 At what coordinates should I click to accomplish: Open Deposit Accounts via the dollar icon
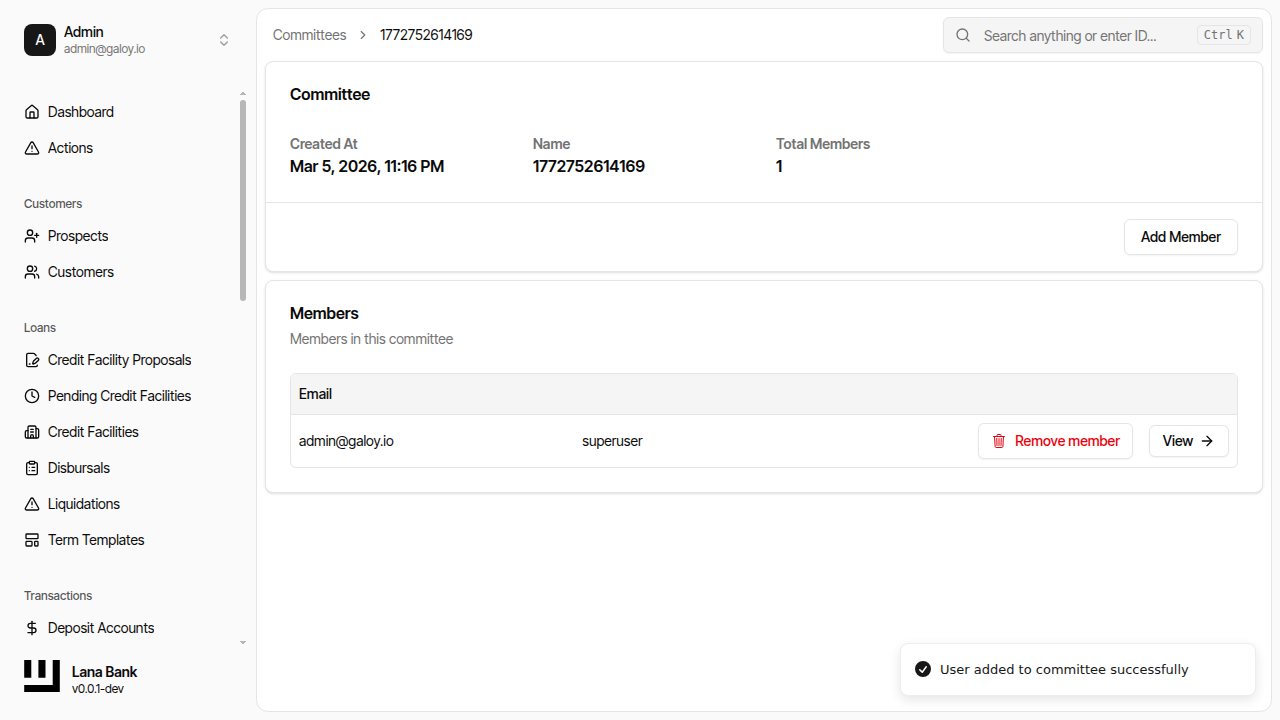[x=31, y=627]
